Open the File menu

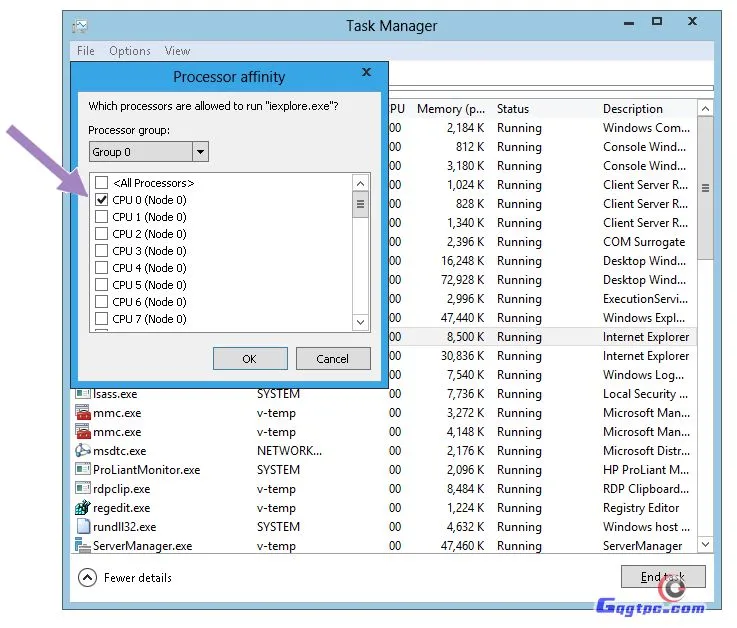pyautogui.click(x=86, y=51)
